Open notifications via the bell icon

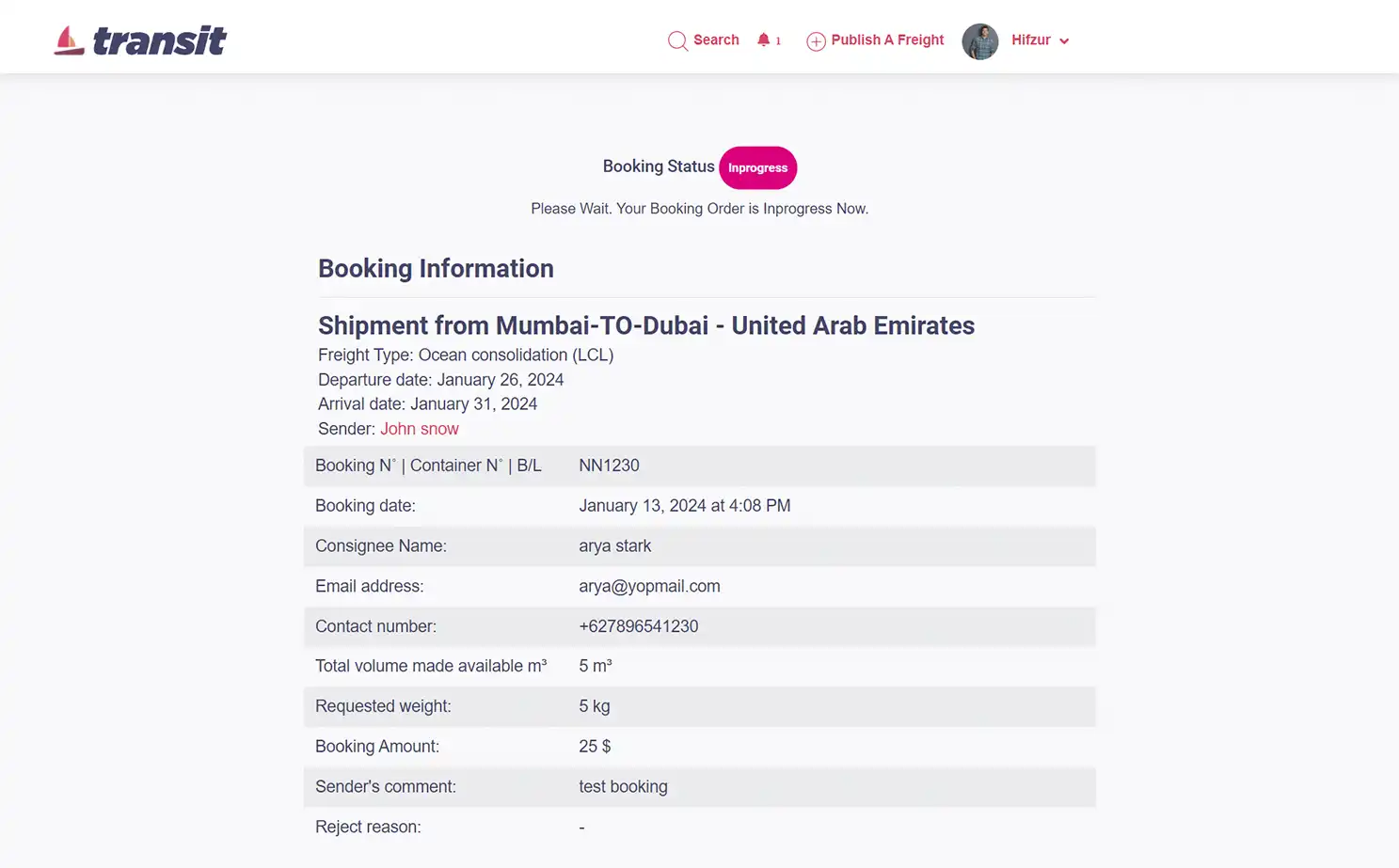(x=764, y=39)
